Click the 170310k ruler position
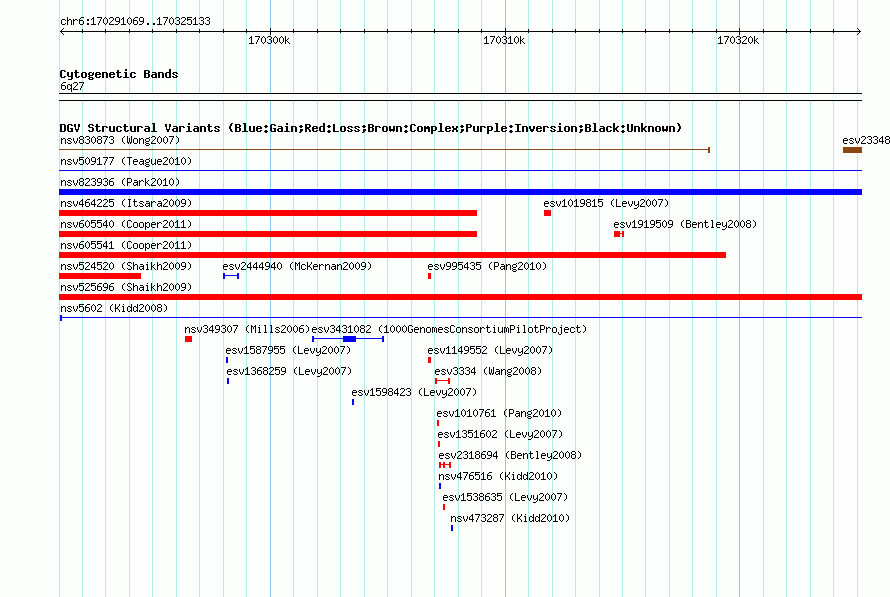This screenshot has height=597, width=890. (x=504, y=40)
